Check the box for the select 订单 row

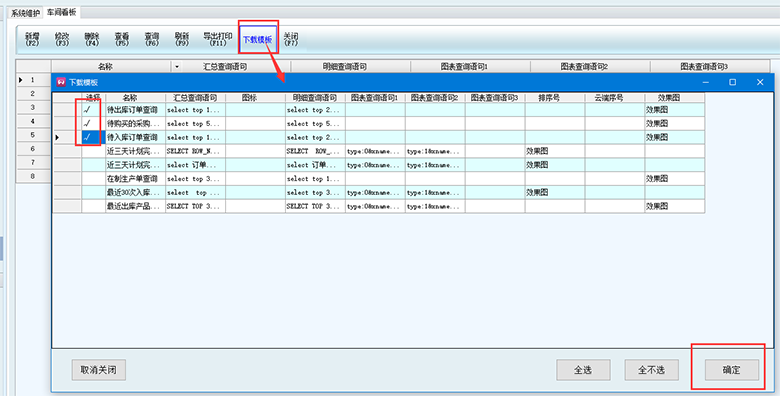coord(94,165)
